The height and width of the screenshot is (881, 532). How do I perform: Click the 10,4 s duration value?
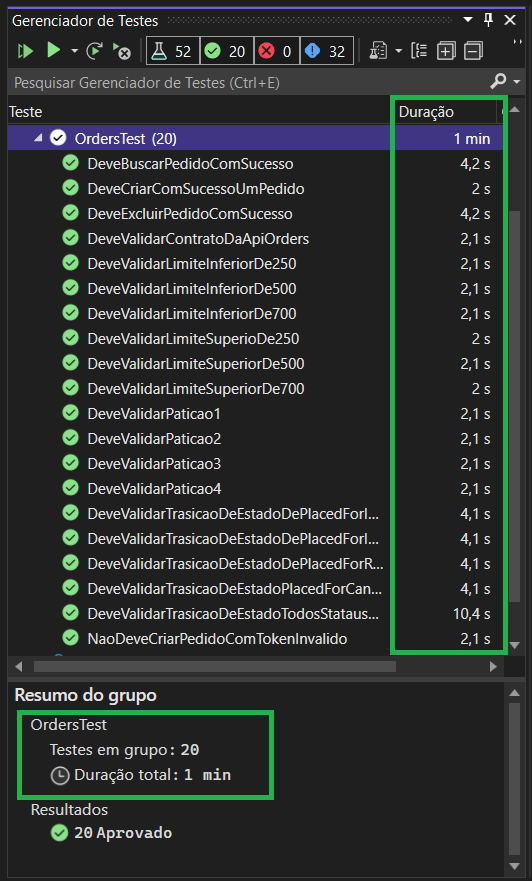pyautogui.click(x=471, y=614)
